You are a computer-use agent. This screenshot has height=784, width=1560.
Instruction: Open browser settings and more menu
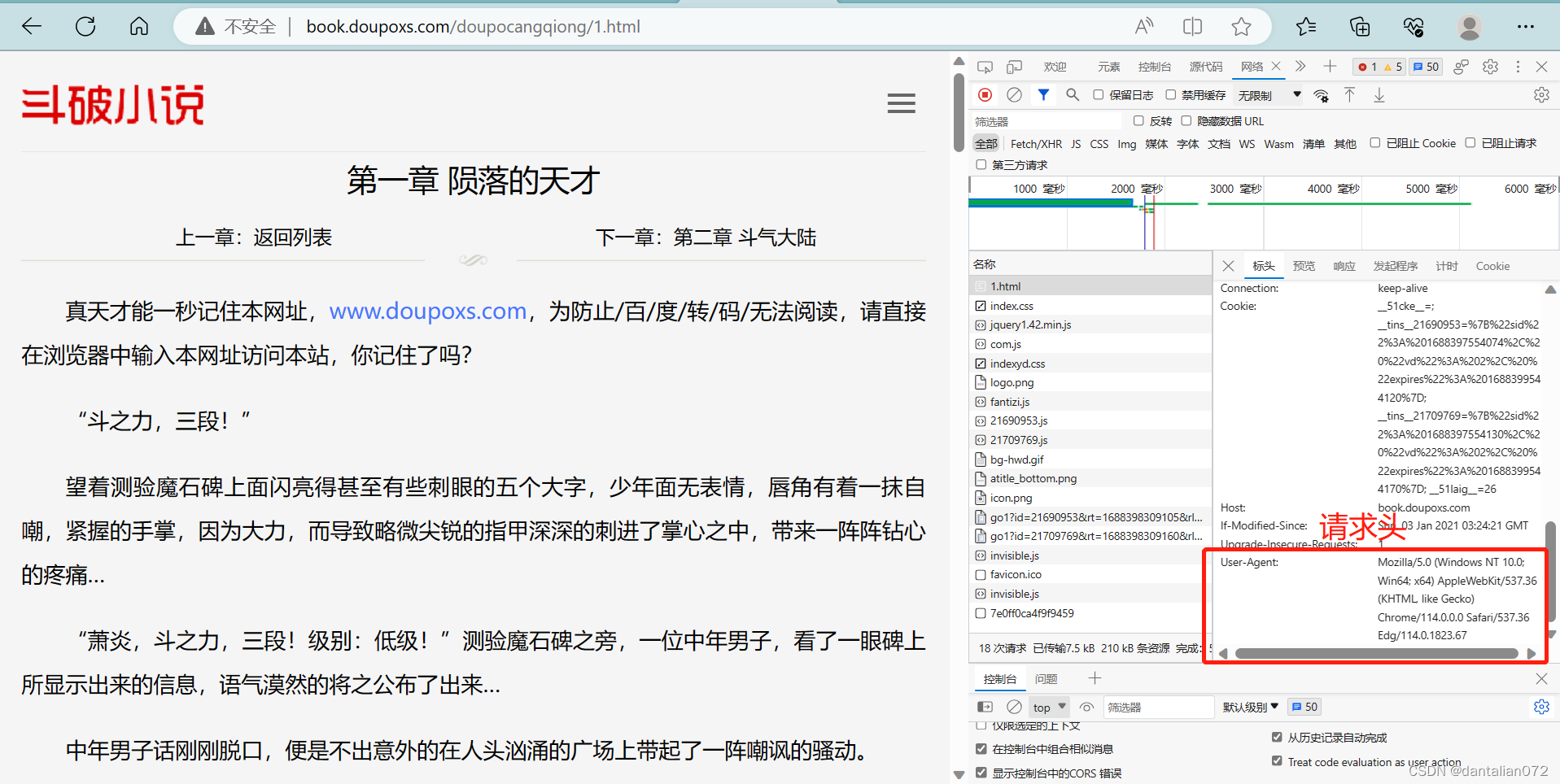click(1525, 27)
